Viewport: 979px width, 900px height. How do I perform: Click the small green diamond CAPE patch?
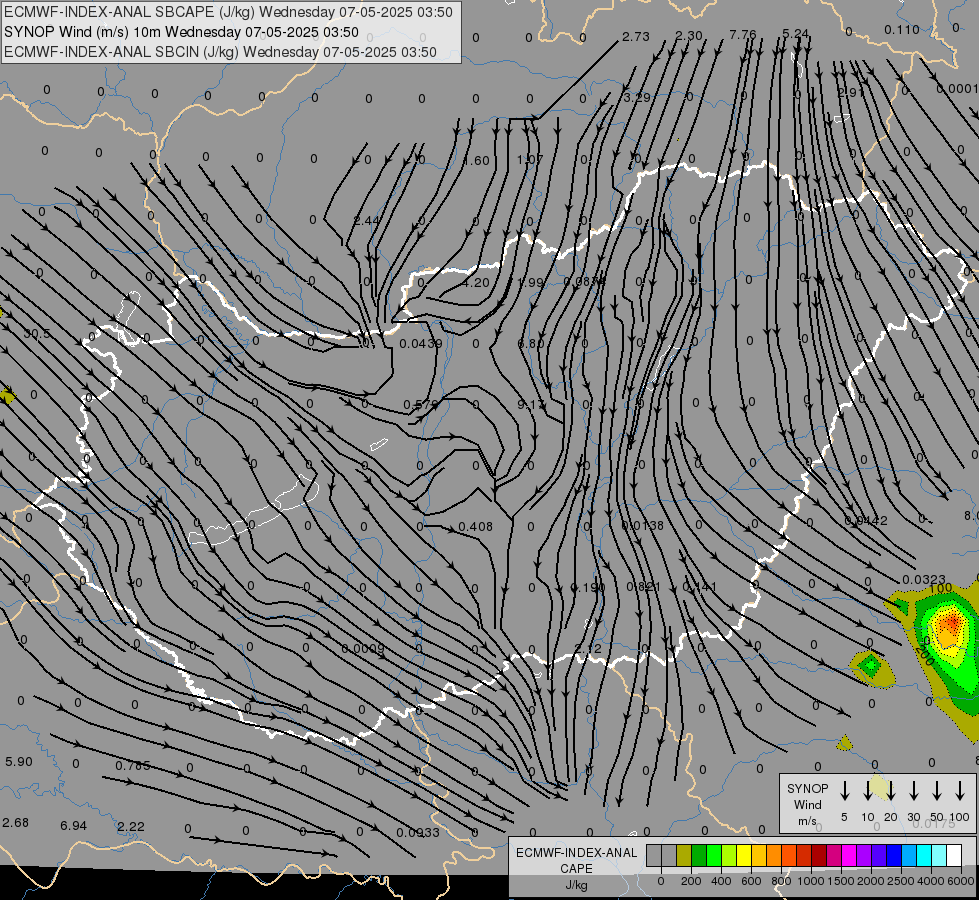(870, 667)
